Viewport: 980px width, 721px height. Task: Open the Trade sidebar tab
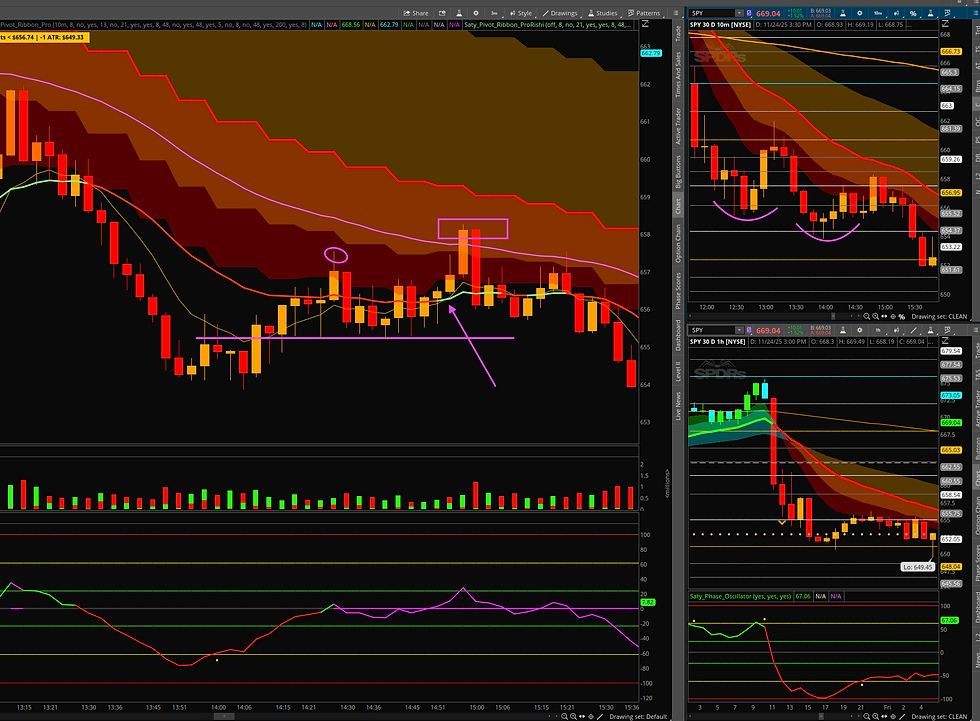pyautogui.click(x=678, y=34)
